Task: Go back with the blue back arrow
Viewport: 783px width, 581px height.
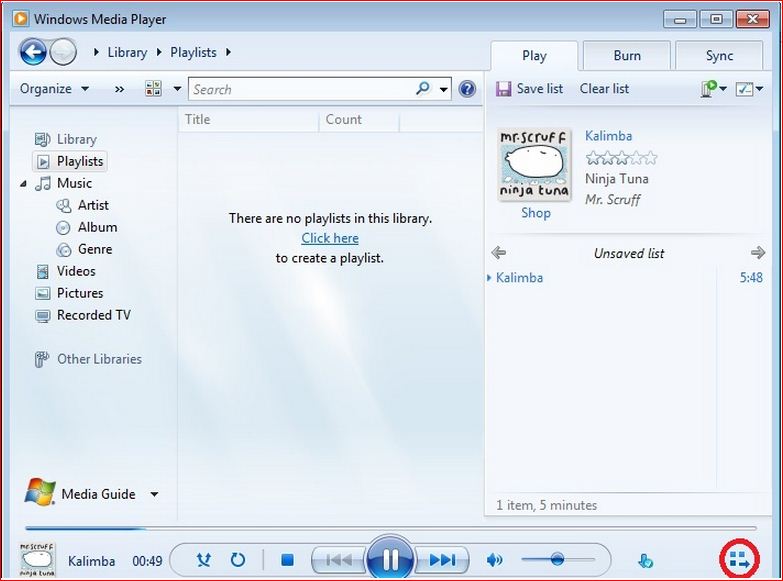Action: [33, 52]
